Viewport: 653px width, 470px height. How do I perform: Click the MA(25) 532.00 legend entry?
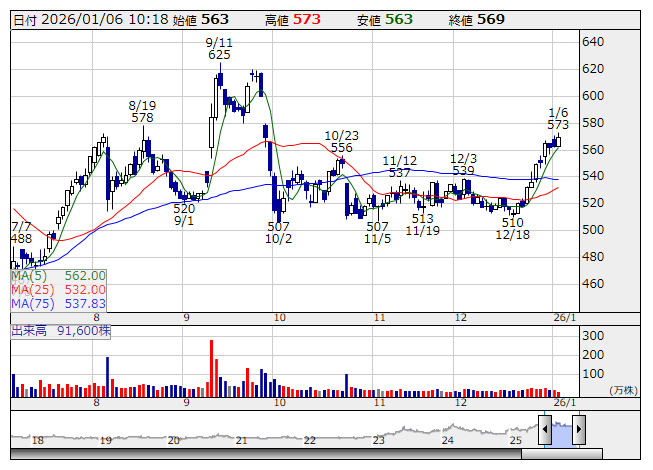click(58, 290)
